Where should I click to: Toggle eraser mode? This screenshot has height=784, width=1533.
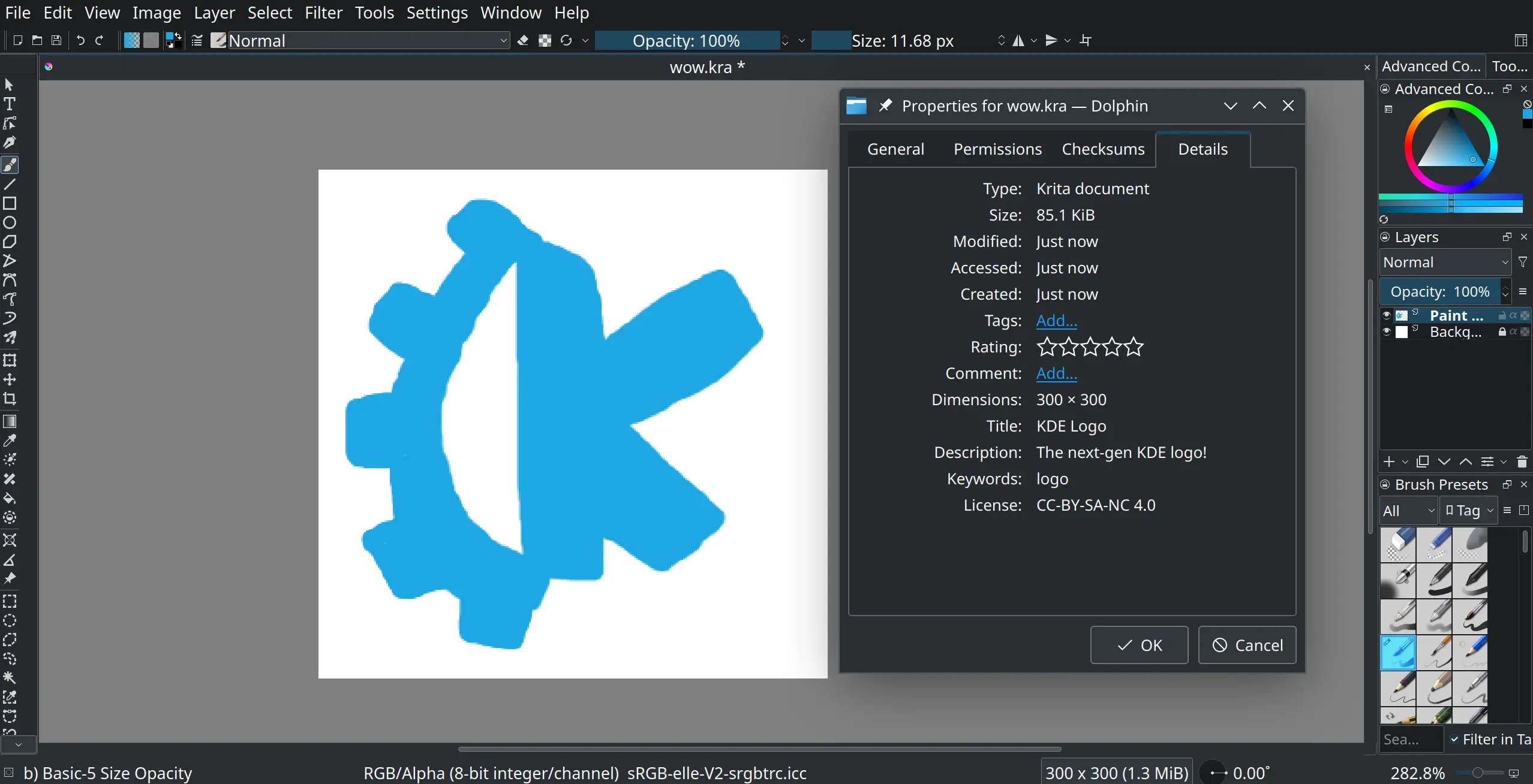coord(523,40)
